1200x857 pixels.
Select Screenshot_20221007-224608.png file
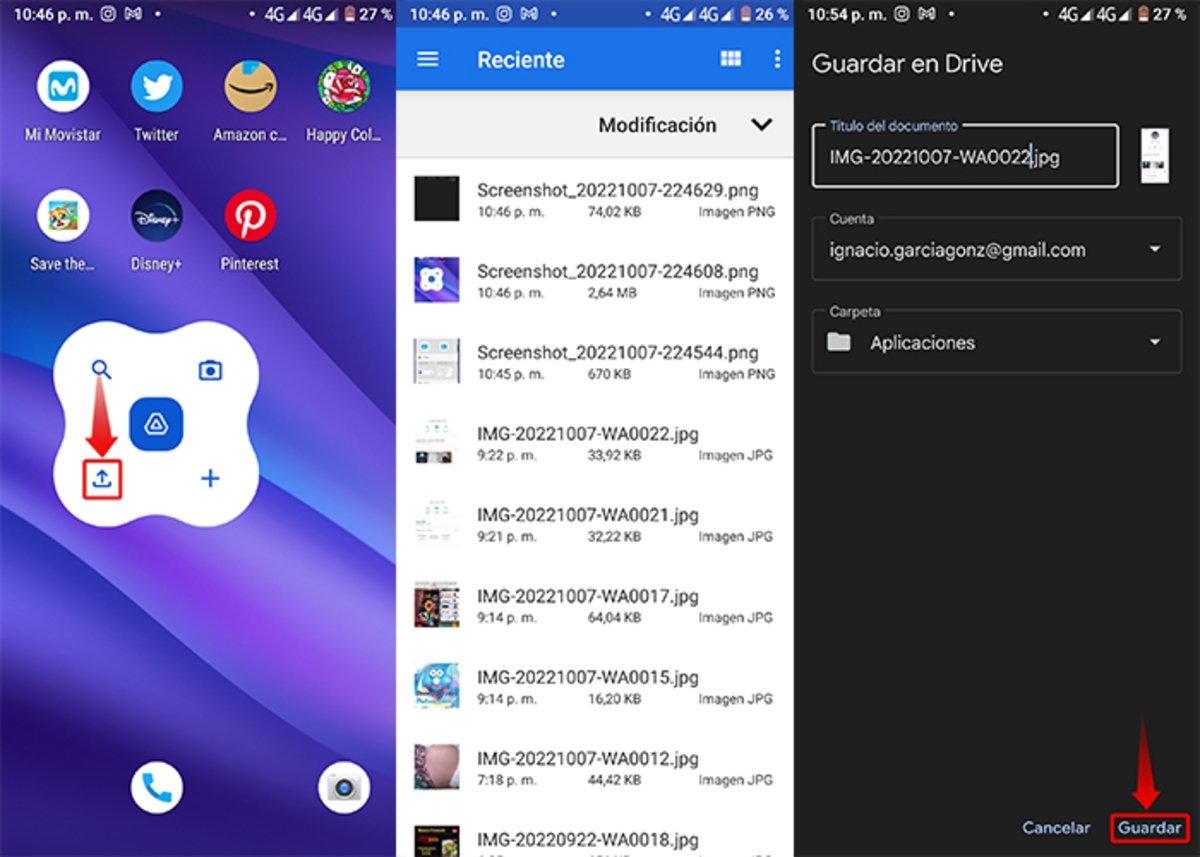[594, 280]
